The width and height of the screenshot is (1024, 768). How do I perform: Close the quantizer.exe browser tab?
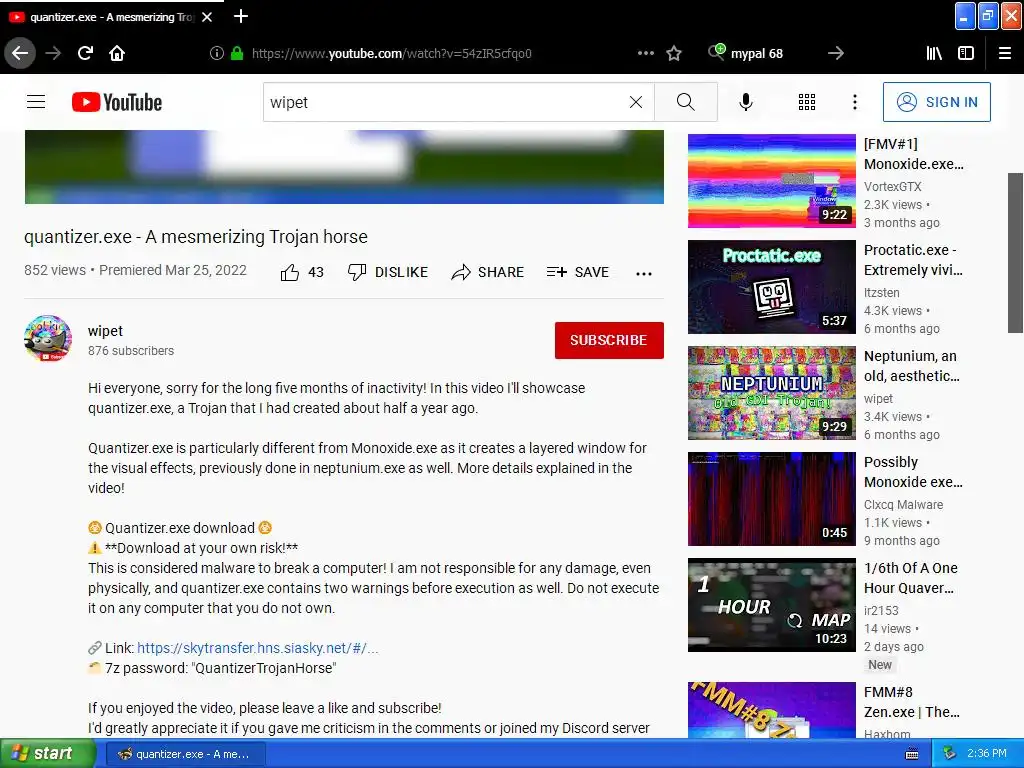pyautogui.click(x=207, y=17)
